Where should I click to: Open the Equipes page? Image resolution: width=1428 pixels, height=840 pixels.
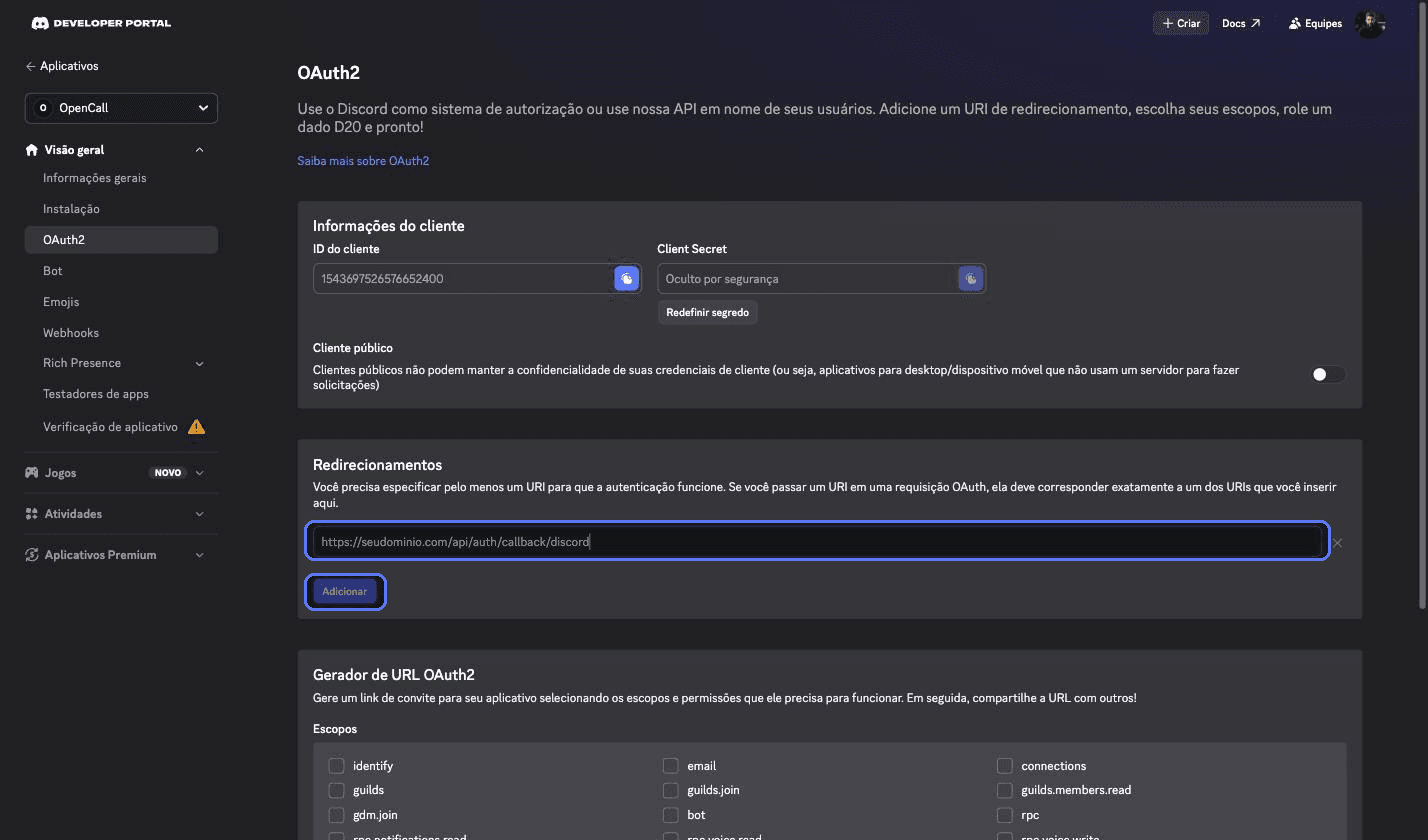1315,23
